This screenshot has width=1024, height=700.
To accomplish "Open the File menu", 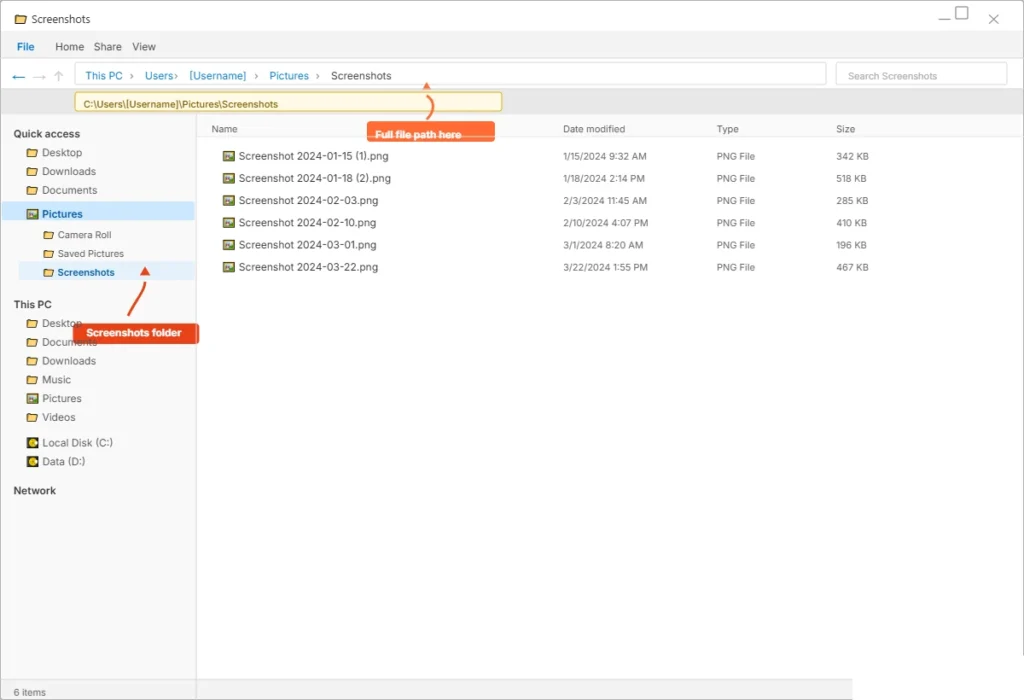I will (25, 47).
